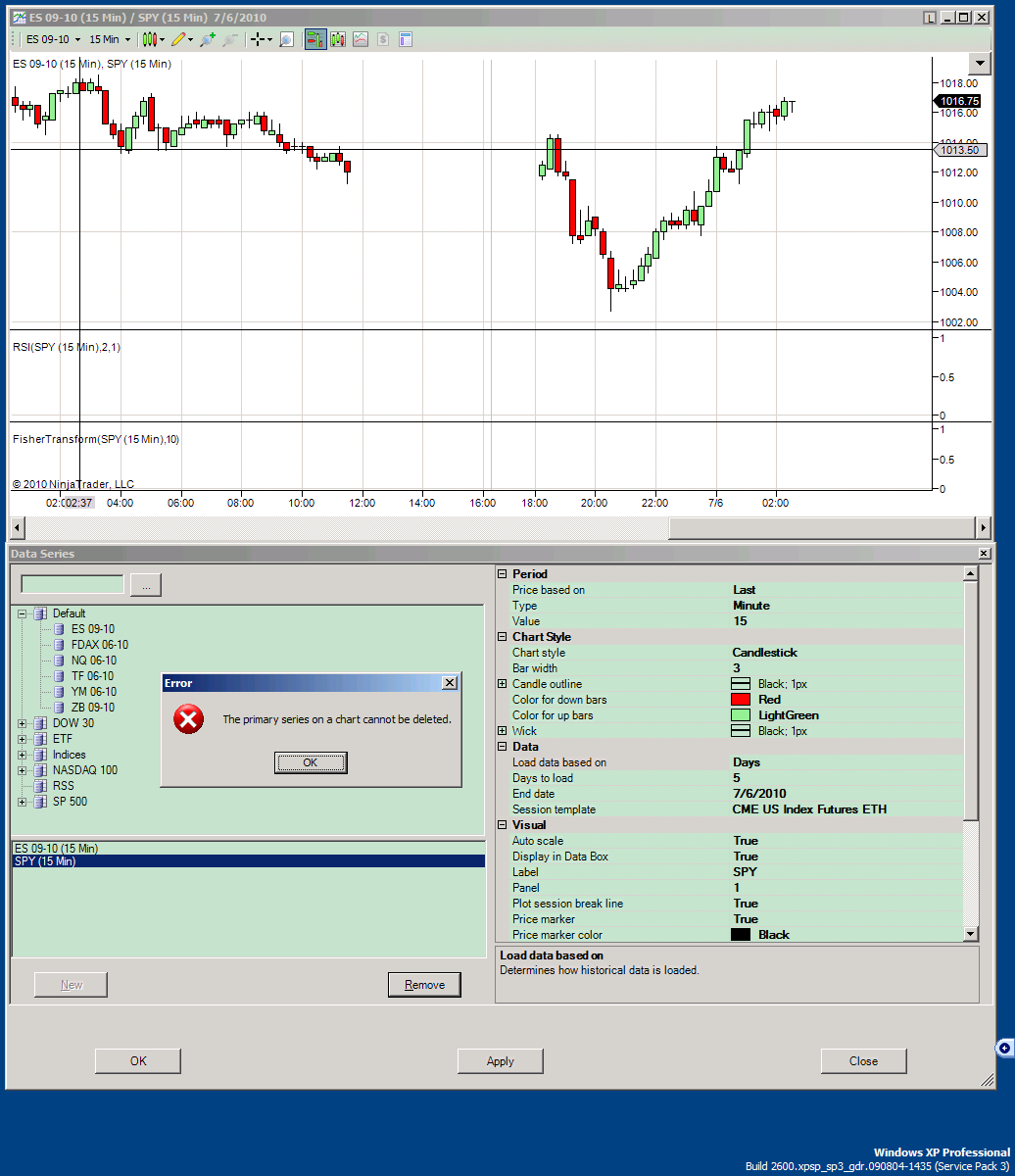Click the black price marker color swatch
1015x1176 pixels.
(741, 935)
